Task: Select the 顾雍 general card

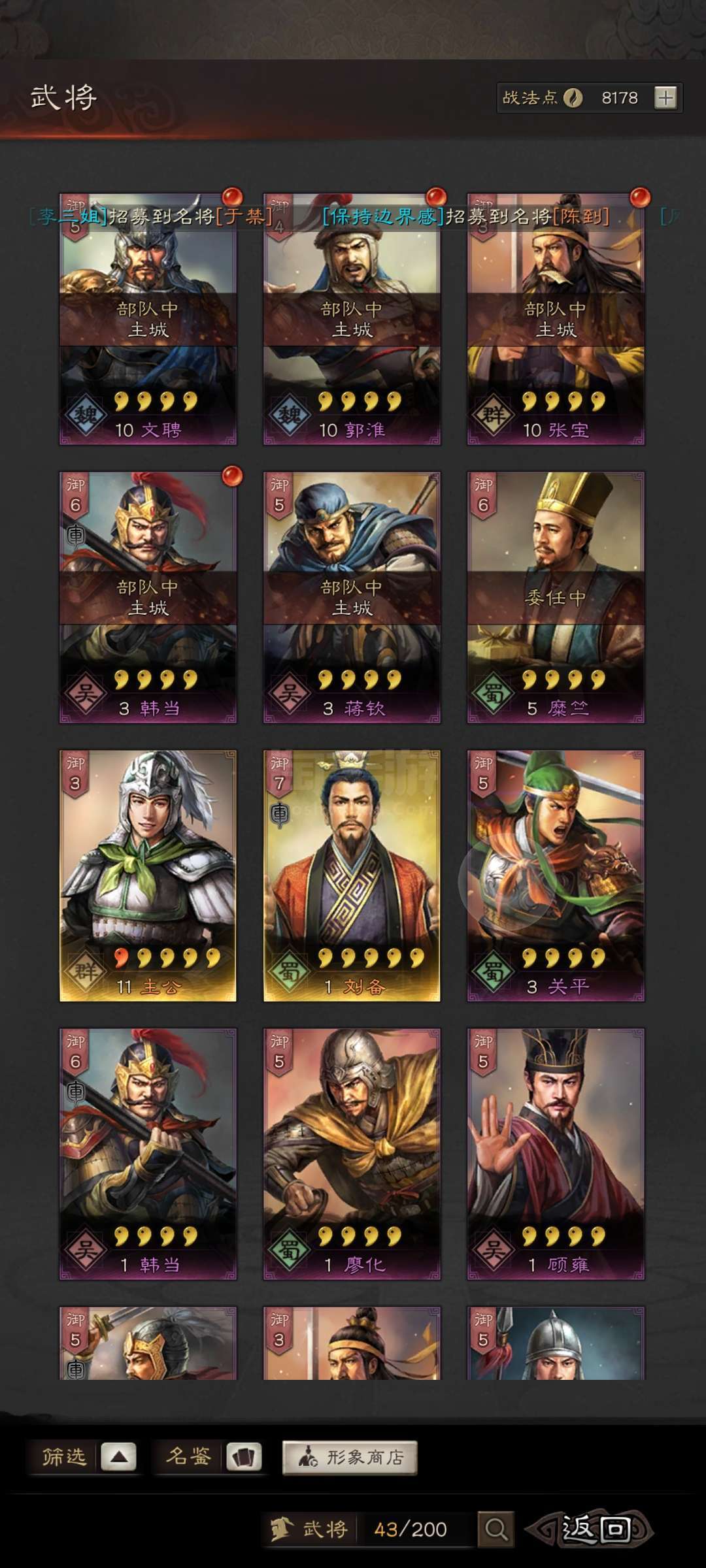Action: 556,1154
